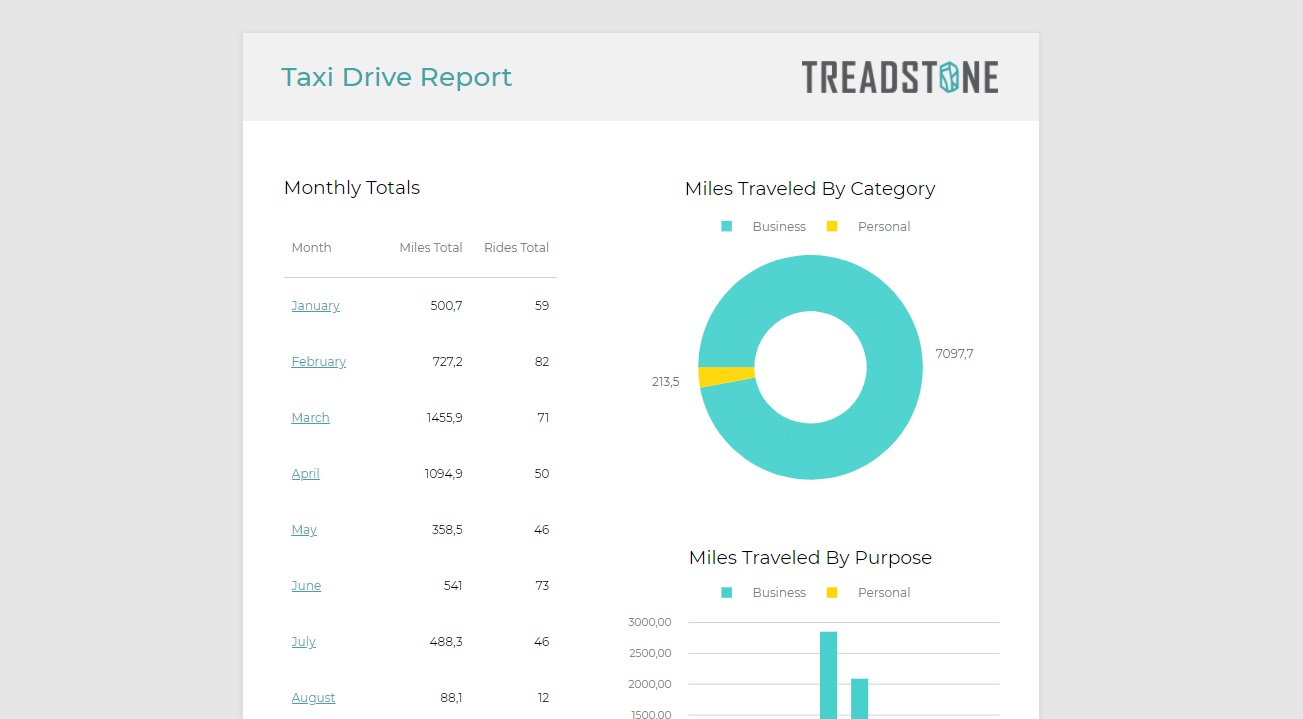The height and width of the screenshot is (719, 1303).
Task: Click the Miles Traveled By Purpose title
Action: pos(810,558)
